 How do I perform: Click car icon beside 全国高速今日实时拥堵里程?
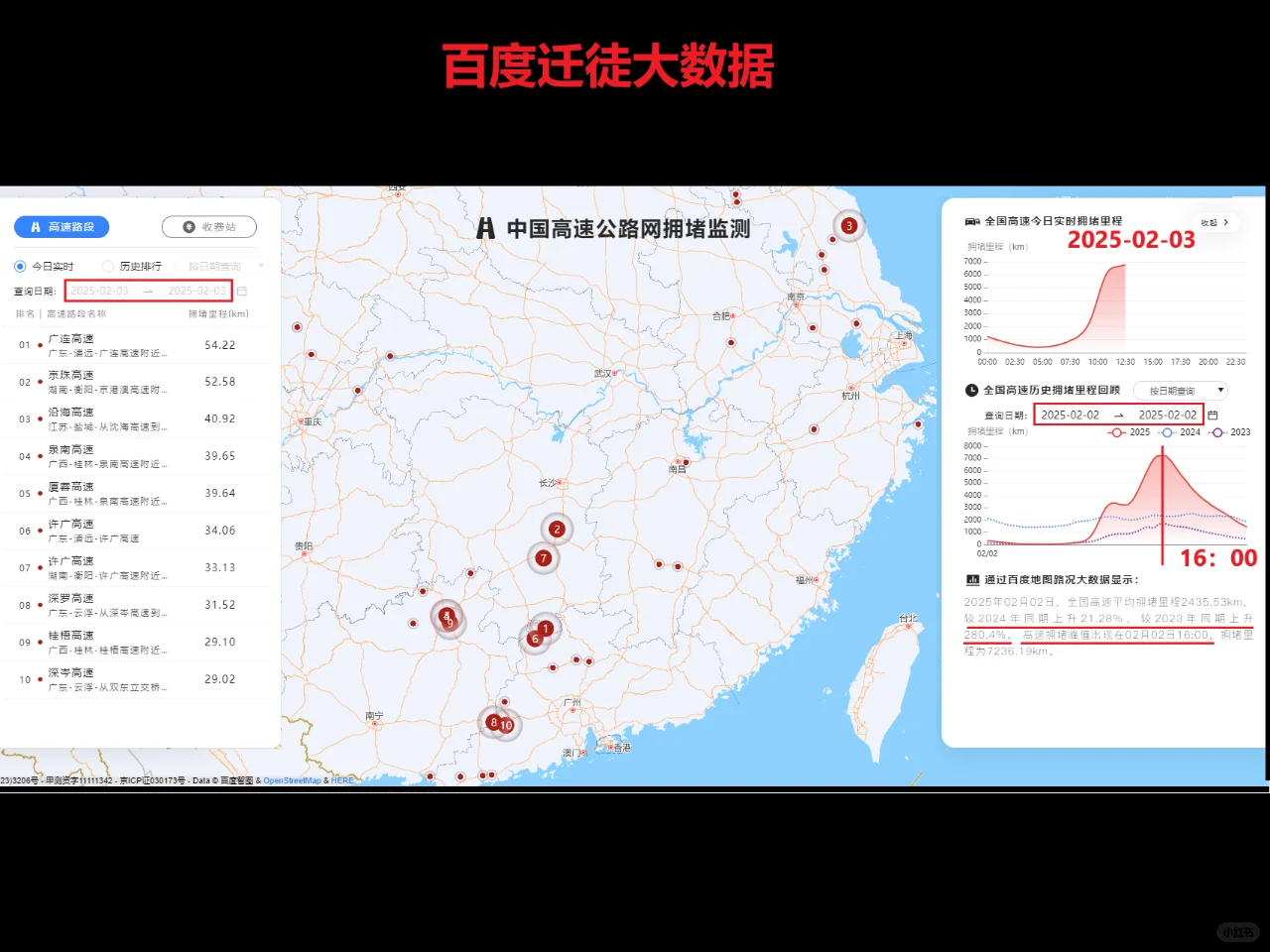[972, 221]
